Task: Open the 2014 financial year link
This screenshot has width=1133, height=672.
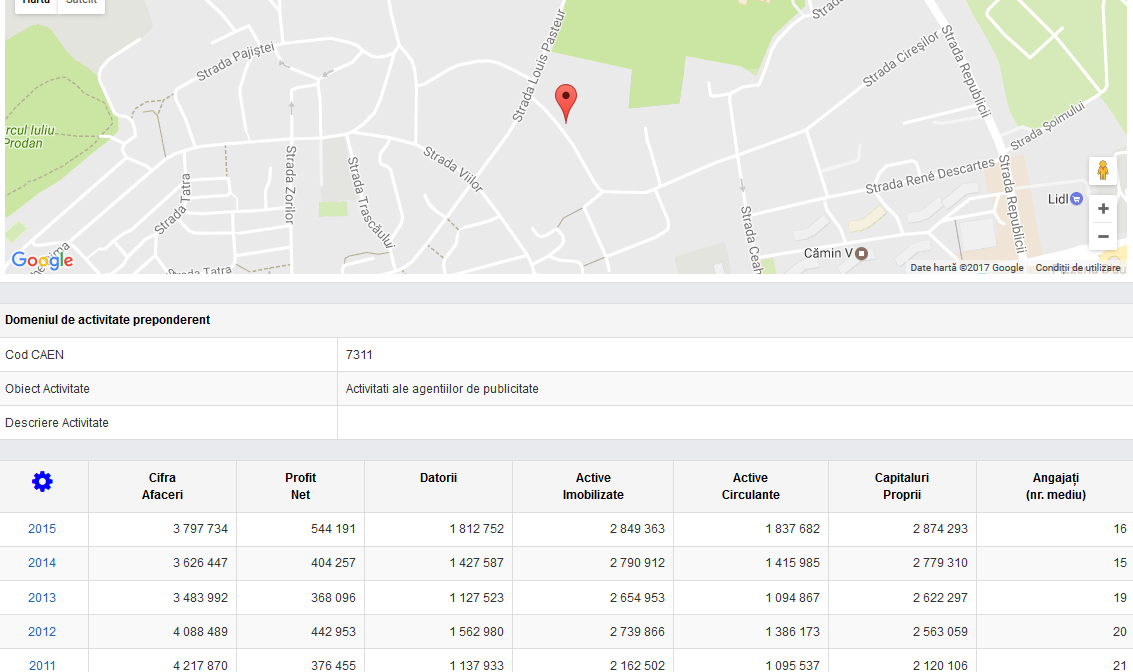Action: [42, 563]
